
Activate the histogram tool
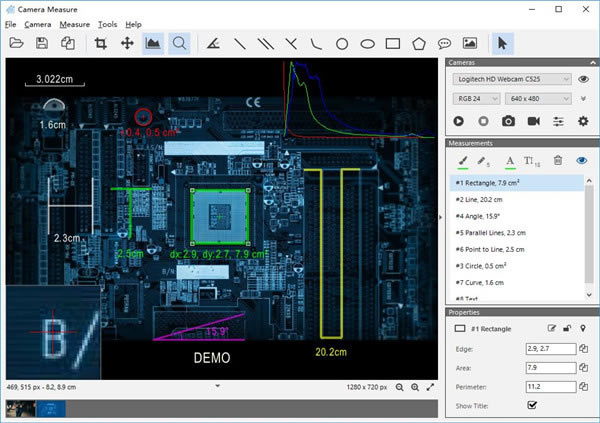tap(153, 43)
